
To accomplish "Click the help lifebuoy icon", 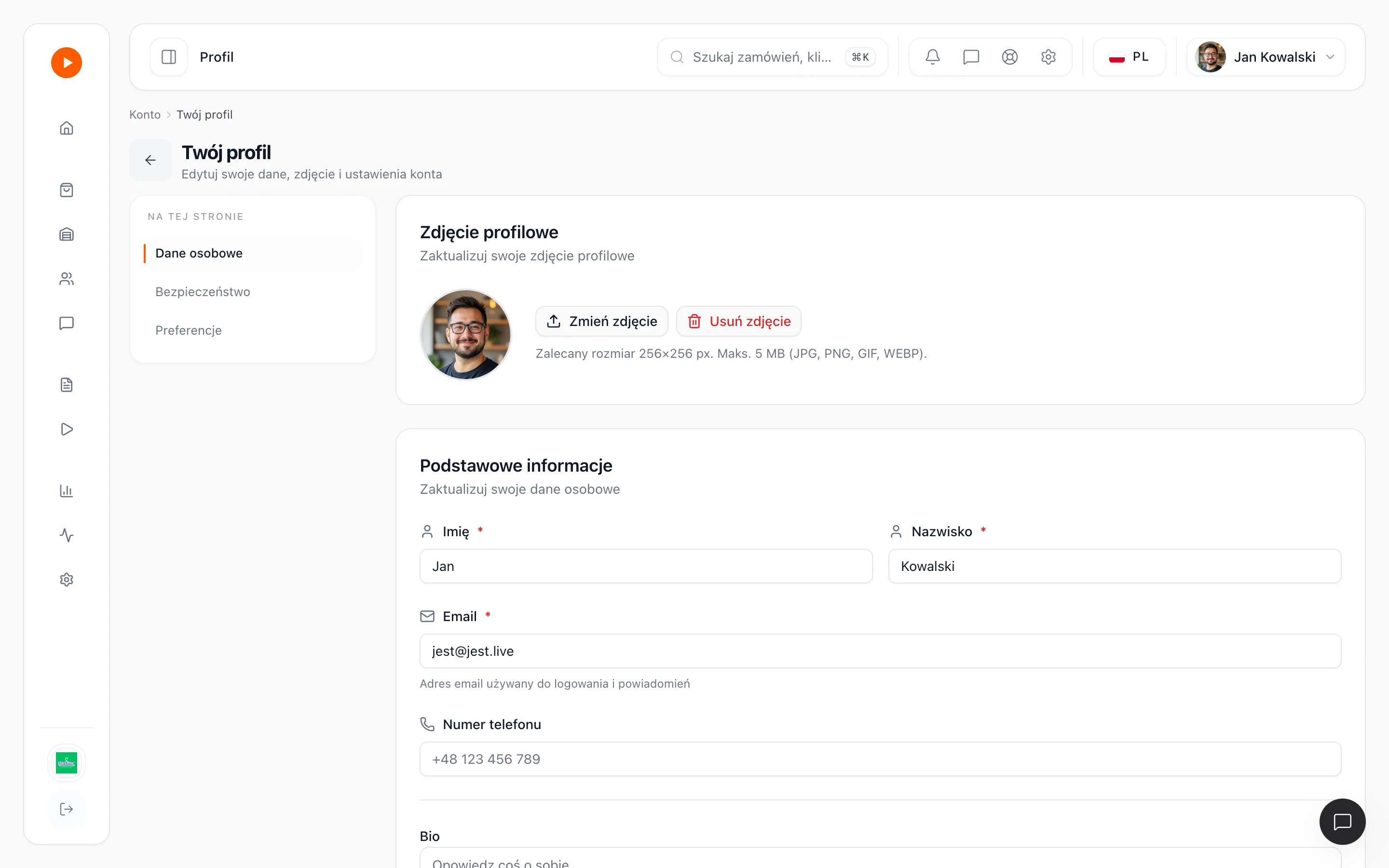I will point(1009,57).
